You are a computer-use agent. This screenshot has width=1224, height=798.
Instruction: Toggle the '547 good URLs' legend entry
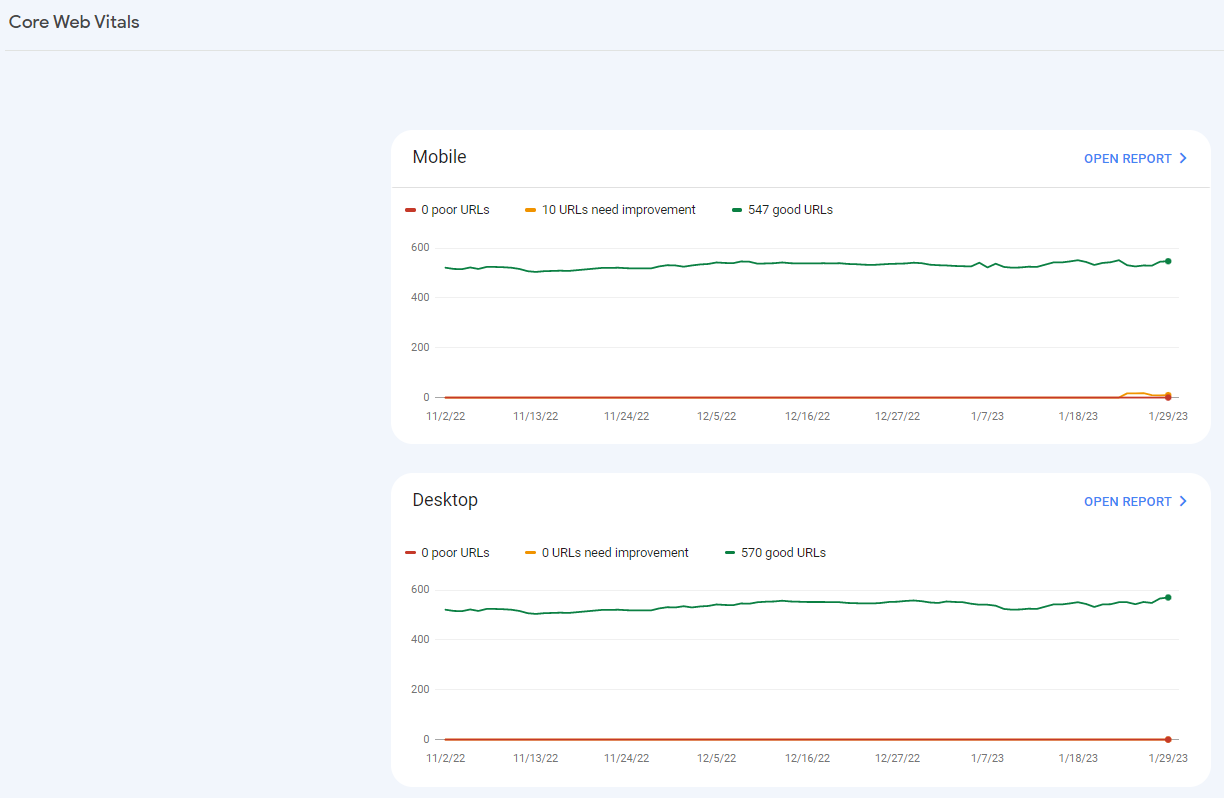point(790,210)
